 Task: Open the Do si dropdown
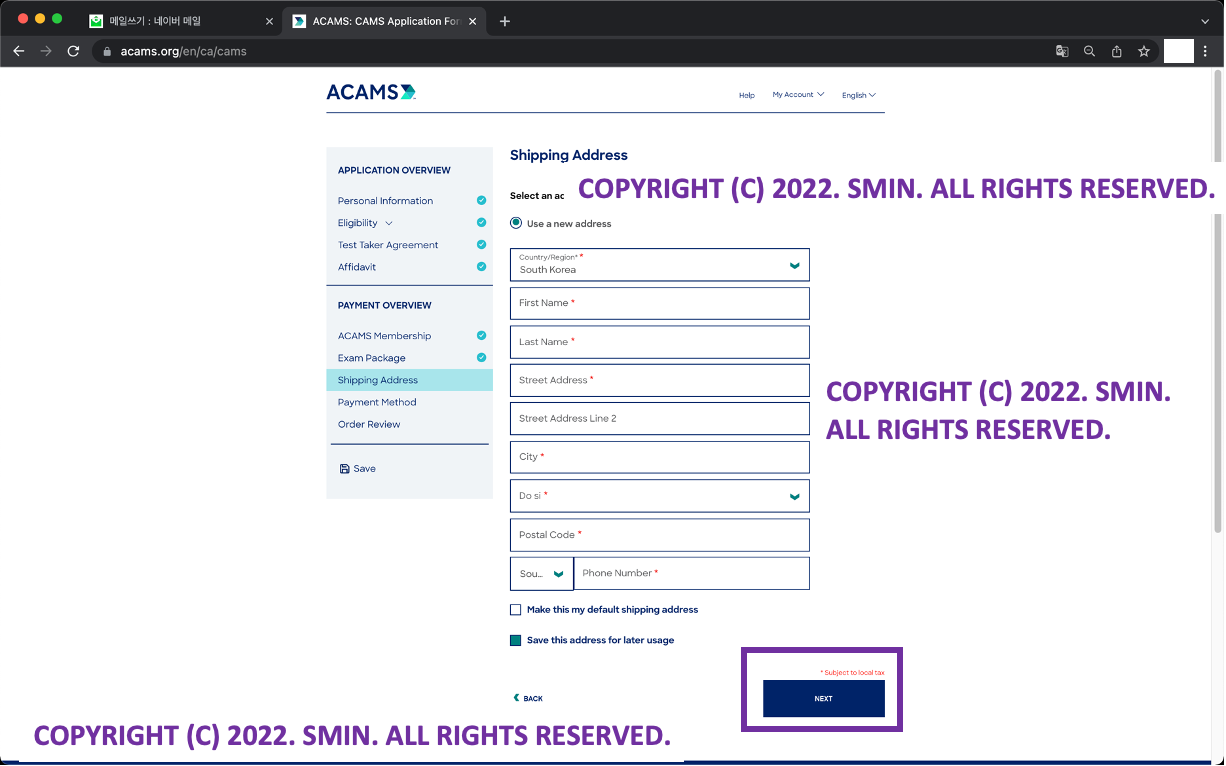[x=660, y=496]
